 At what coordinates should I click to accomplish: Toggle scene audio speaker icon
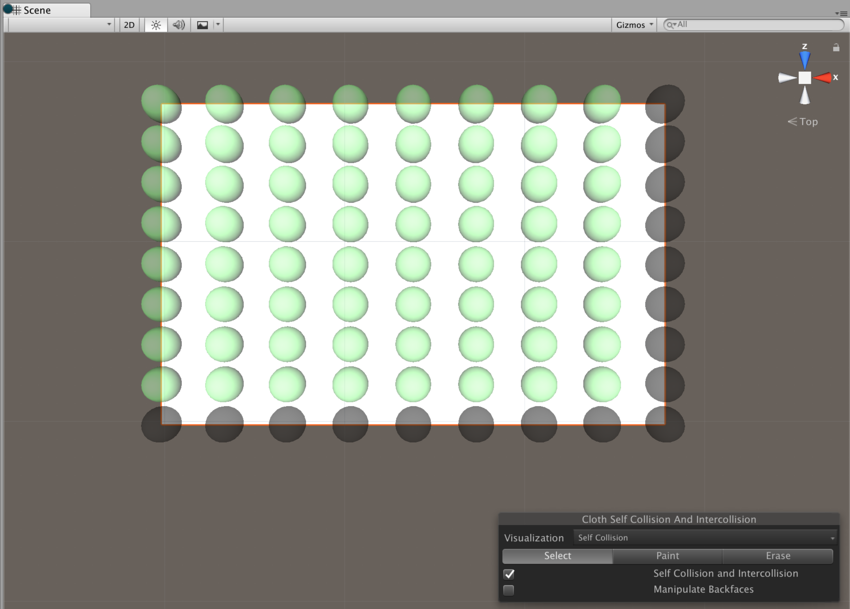click(x=178, y=25)
